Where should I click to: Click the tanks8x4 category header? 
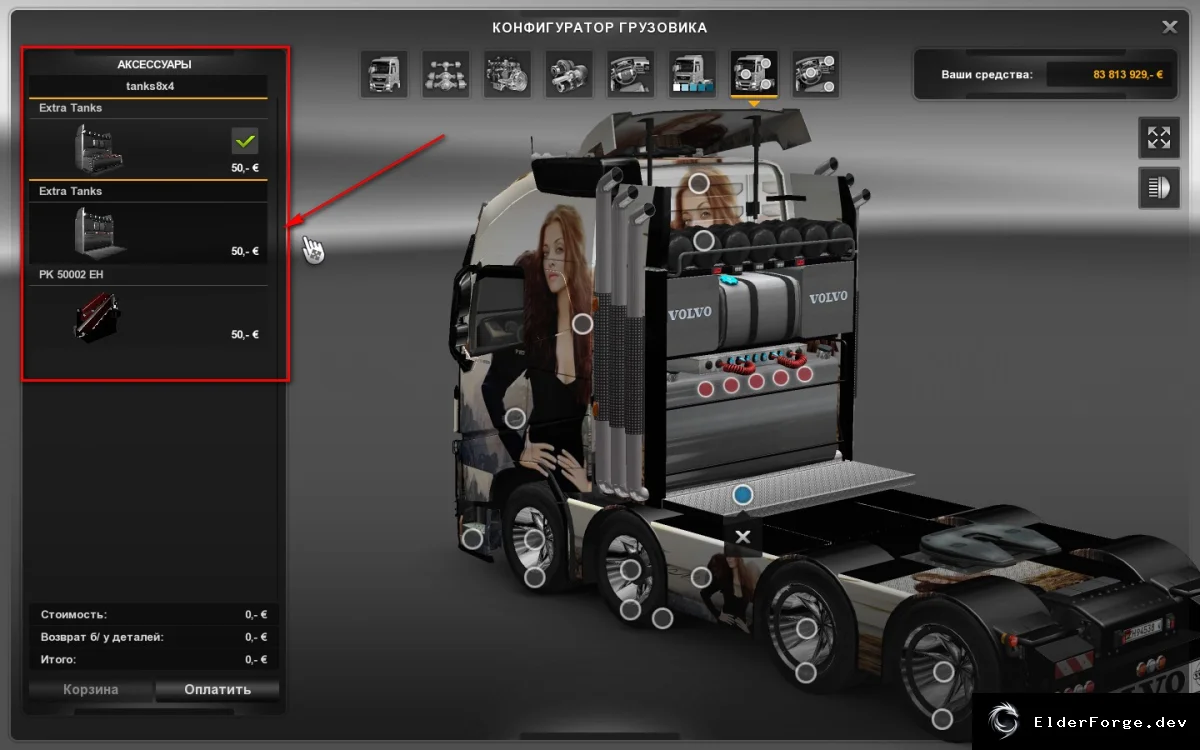148,86
